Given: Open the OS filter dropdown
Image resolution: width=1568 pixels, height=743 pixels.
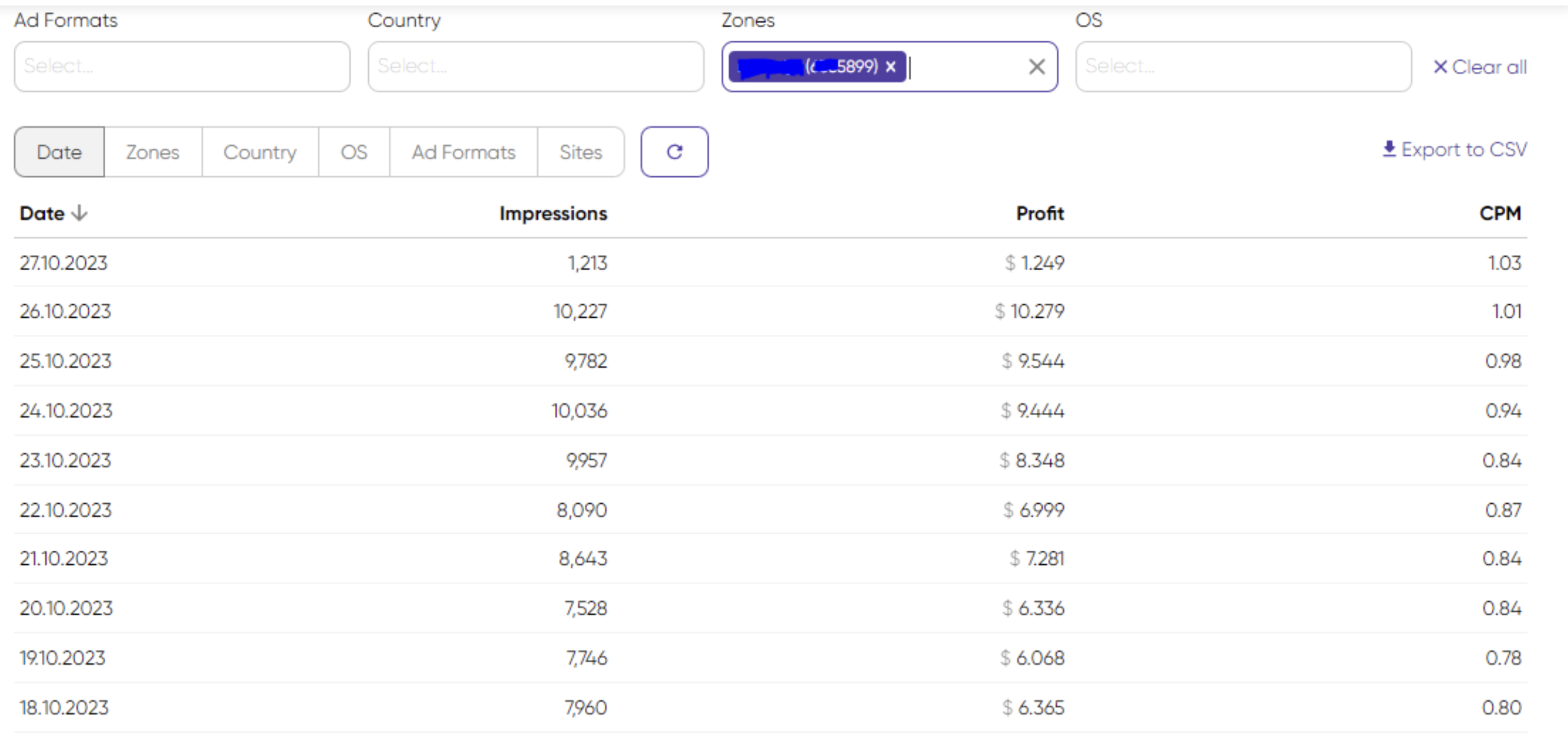Looking at the screenshot, I should click(1243, 66).
